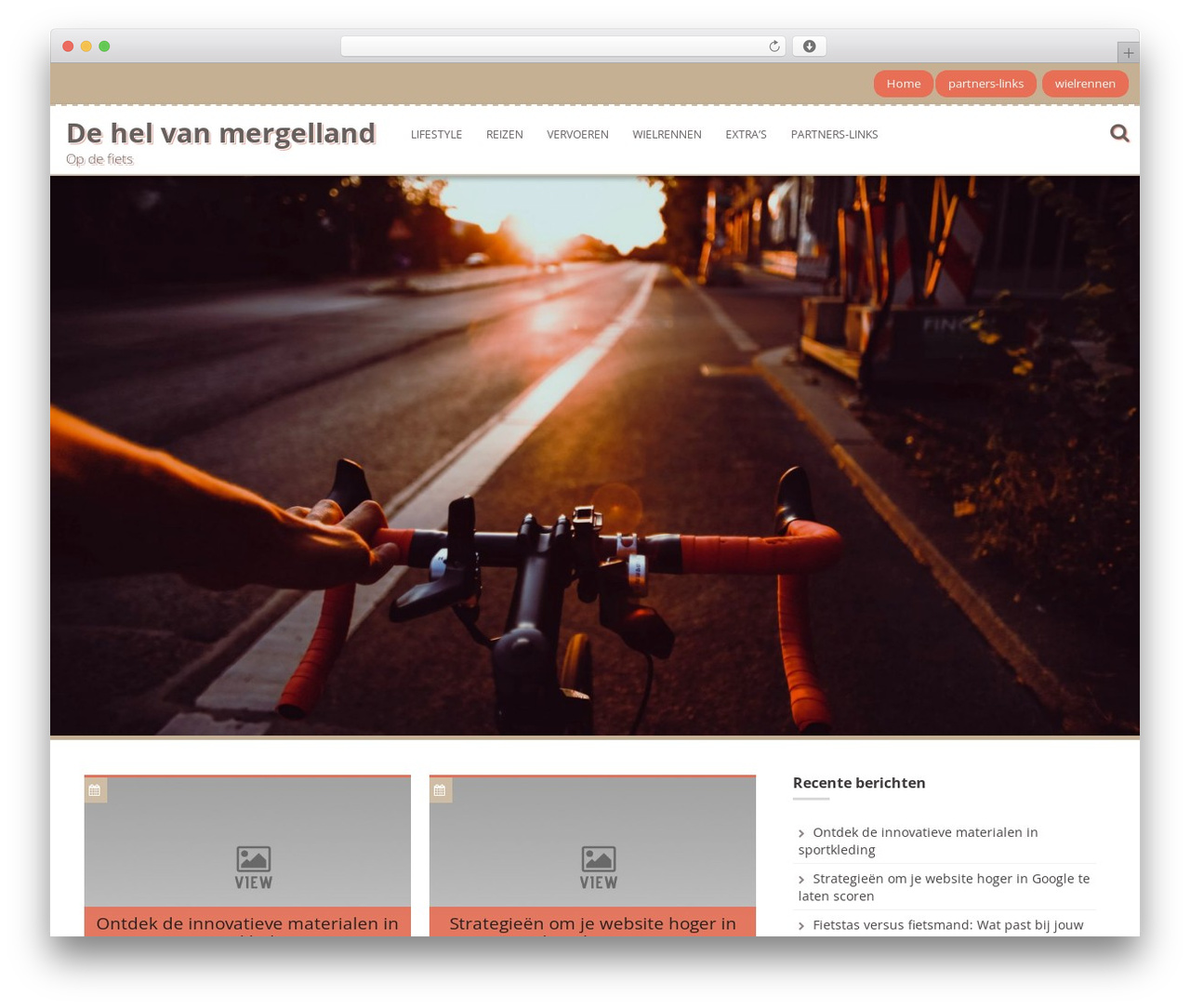Click the browser download icon
This screenshot has height=1008, width=1190.
click(x=809, y=46)
